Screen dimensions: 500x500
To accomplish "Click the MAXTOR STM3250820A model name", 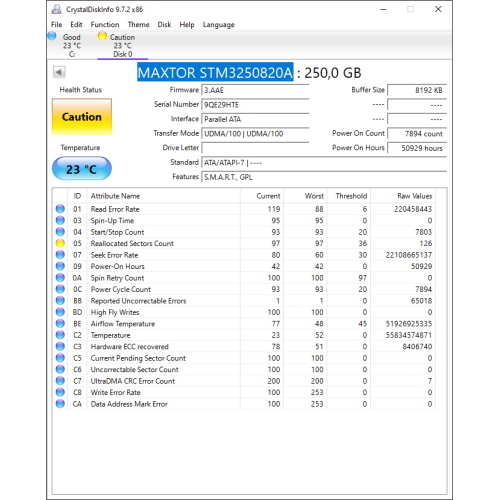I will coord(215,72).
